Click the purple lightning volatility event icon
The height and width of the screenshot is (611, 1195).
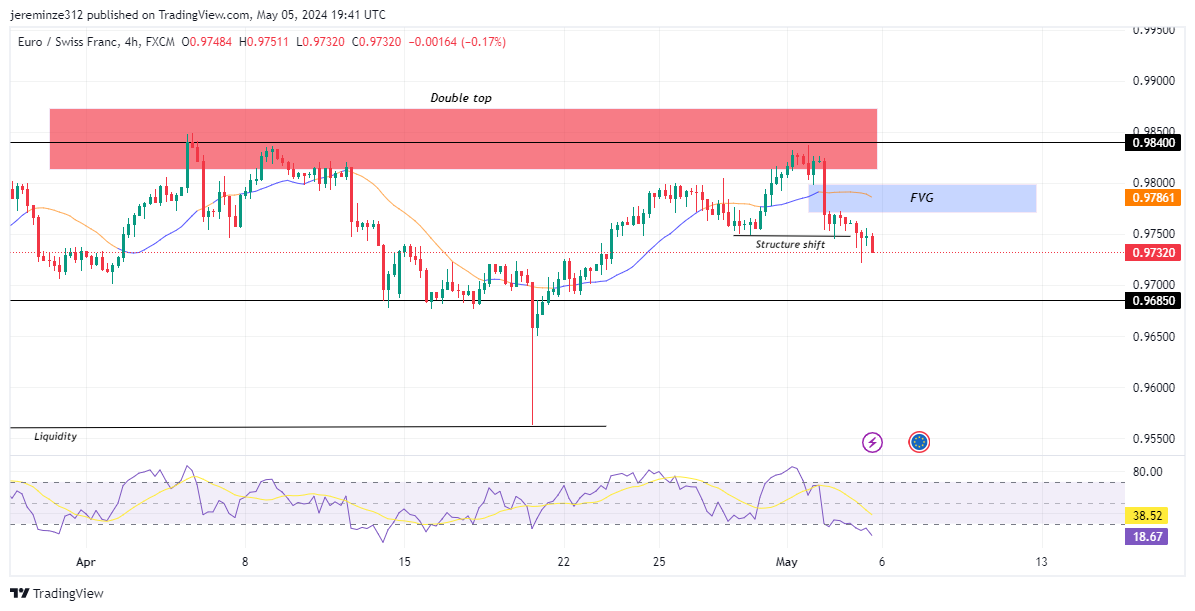[x=871, y=441]
